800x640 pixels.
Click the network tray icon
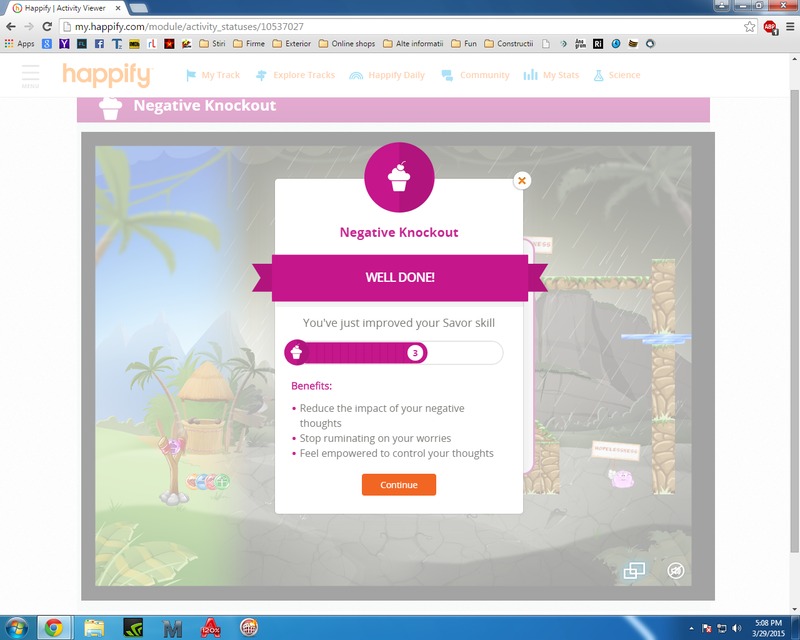[x=722, y=628]
